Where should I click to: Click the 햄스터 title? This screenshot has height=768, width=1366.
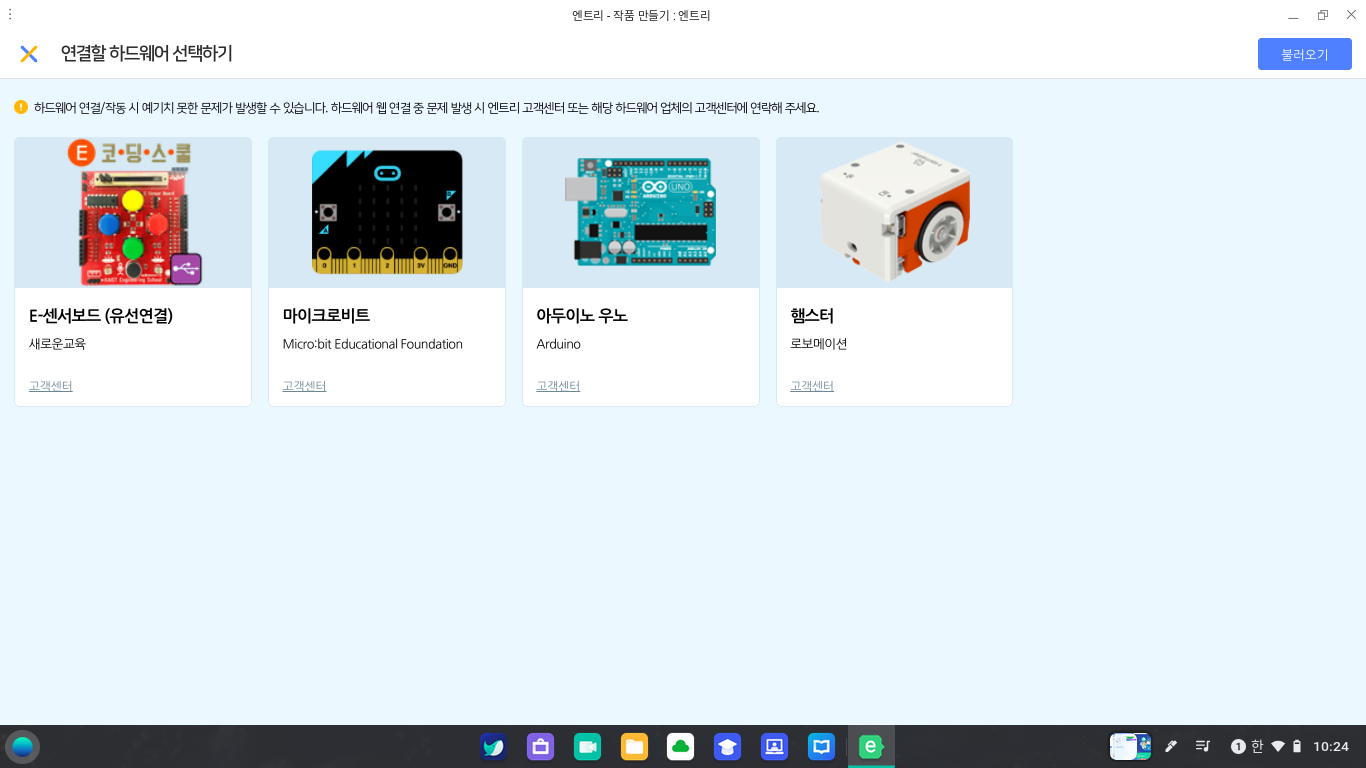[x=812, y=315]
